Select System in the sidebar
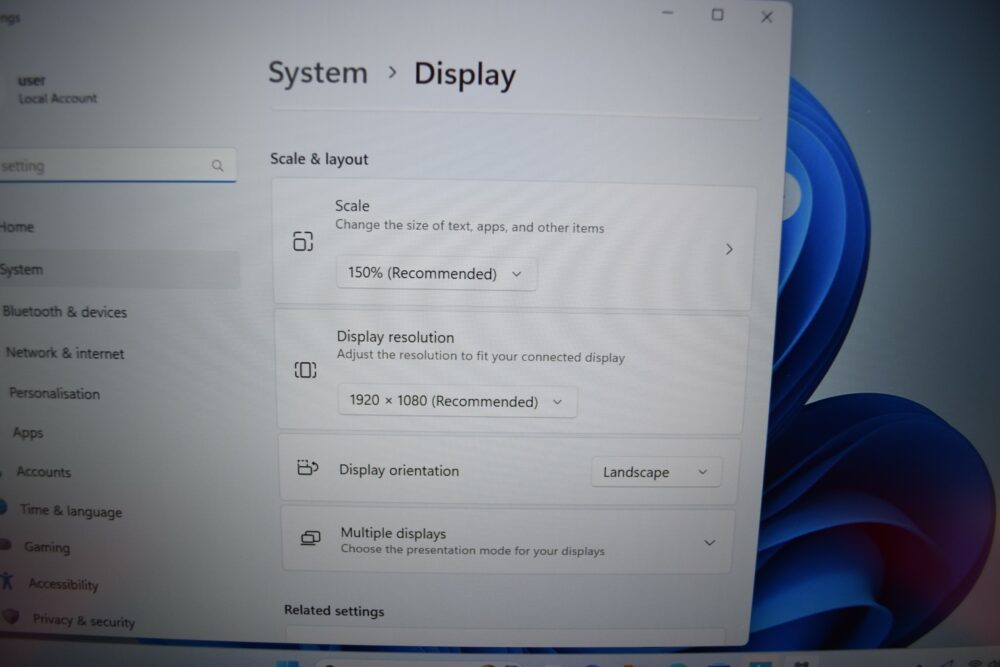This screenshot has height=667, width=1000. pos(120,270)
